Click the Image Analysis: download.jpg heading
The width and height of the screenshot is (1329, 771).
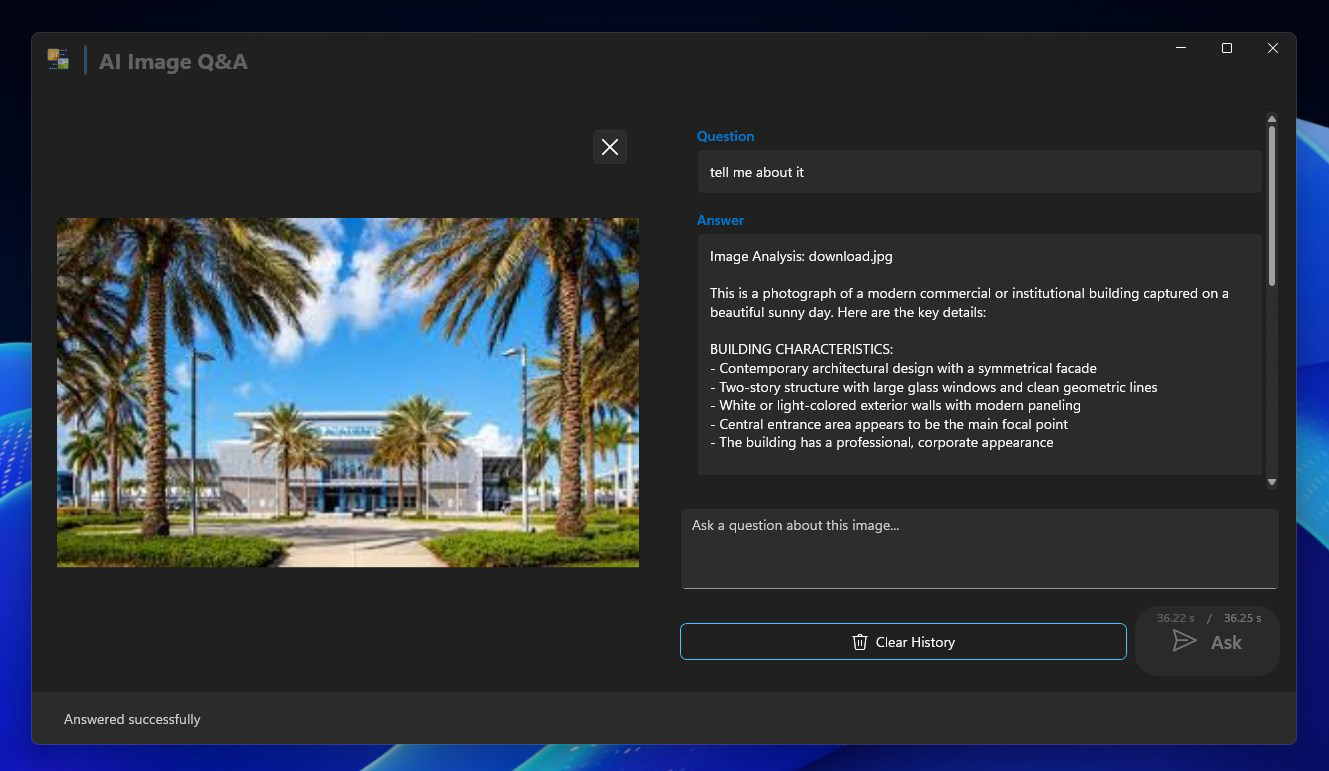point(801,256)
